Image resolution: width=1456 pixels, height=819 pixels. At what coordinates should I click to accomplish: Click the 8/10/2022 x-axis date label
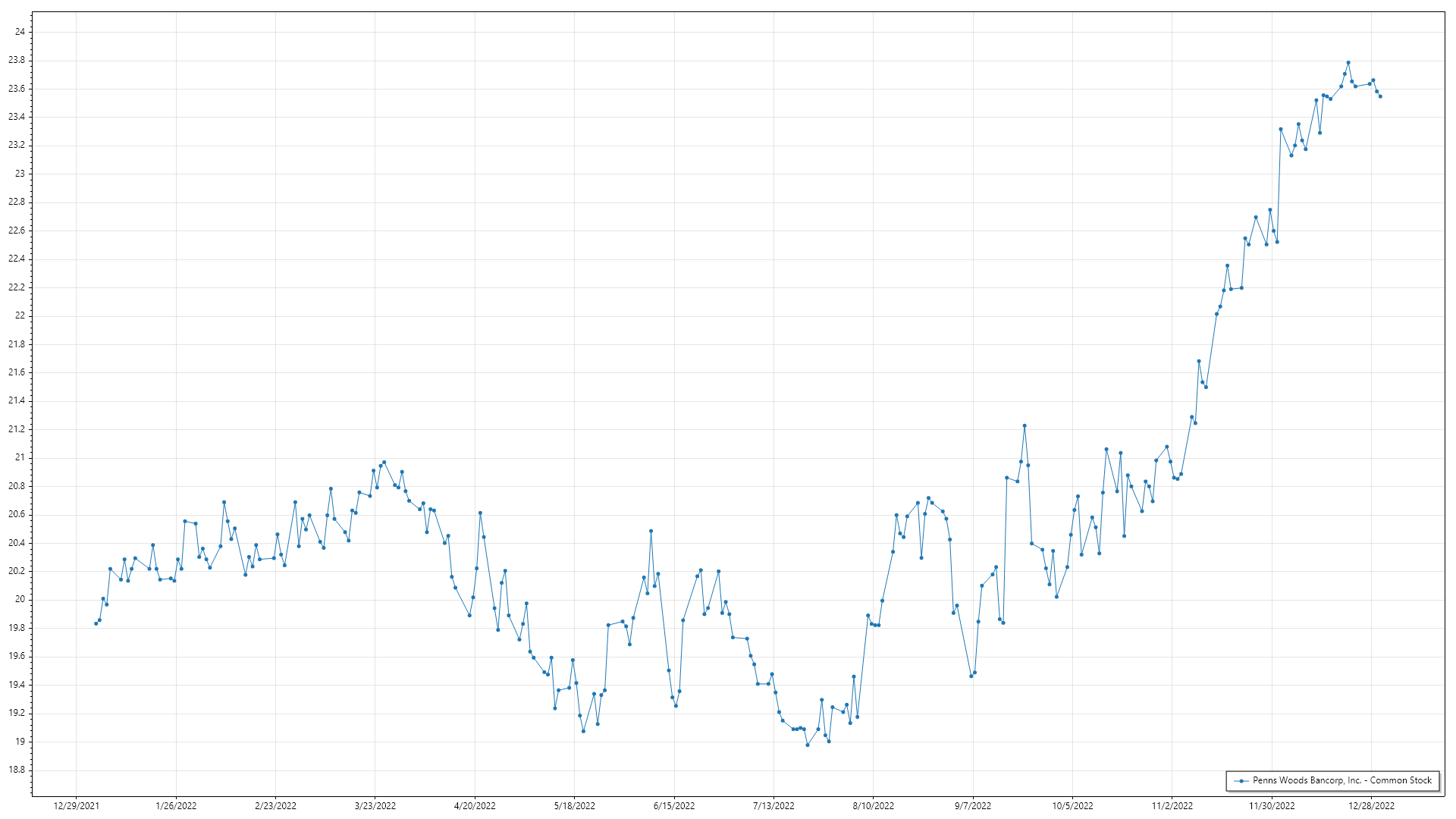coord(873,806)
